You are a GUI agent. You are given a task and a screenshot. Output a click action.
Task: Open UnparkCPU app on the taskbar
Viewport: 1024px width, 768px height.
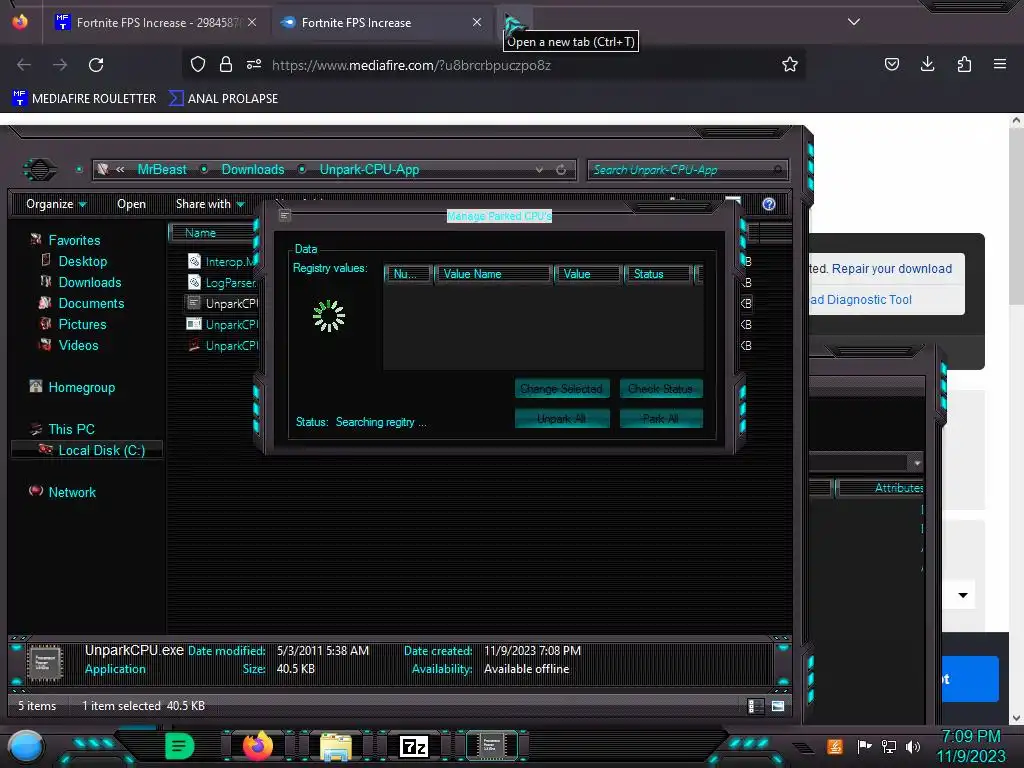tap(491, 746)
